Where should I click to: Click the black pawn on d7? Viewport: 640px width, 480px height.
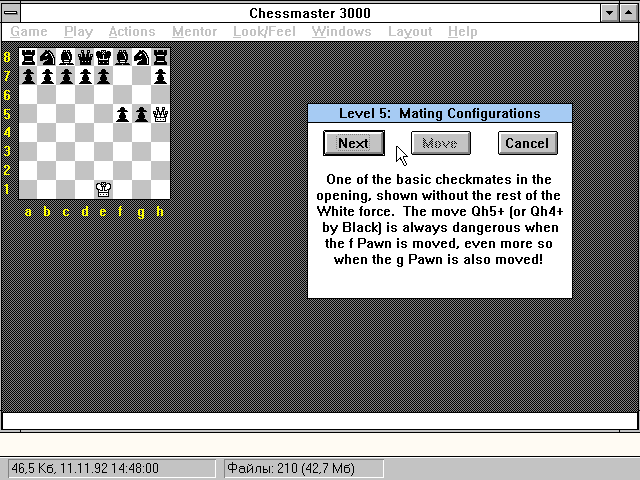[x=85, y=76]
